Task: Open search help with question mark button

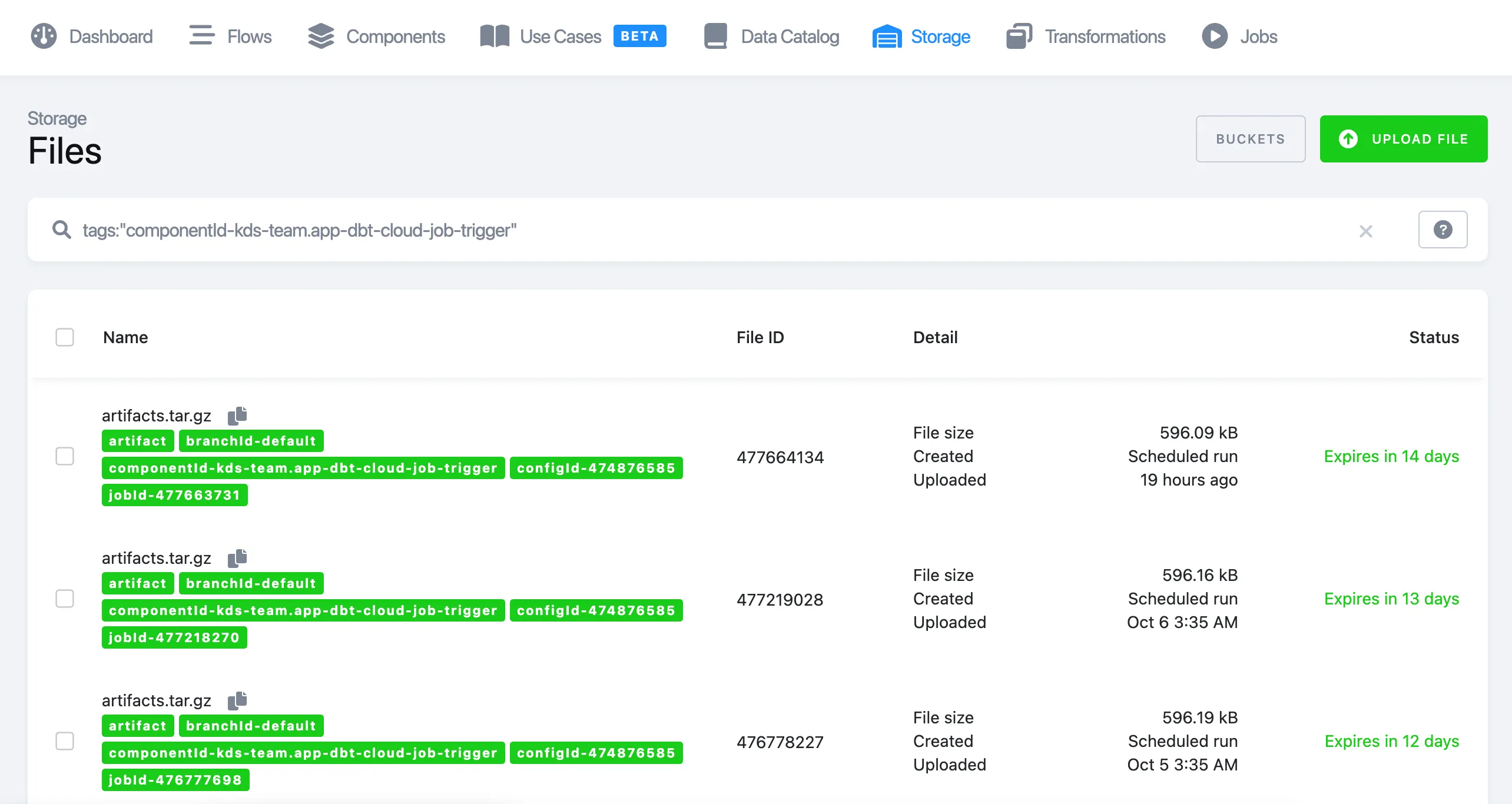Action: [x=1443, y=230]
